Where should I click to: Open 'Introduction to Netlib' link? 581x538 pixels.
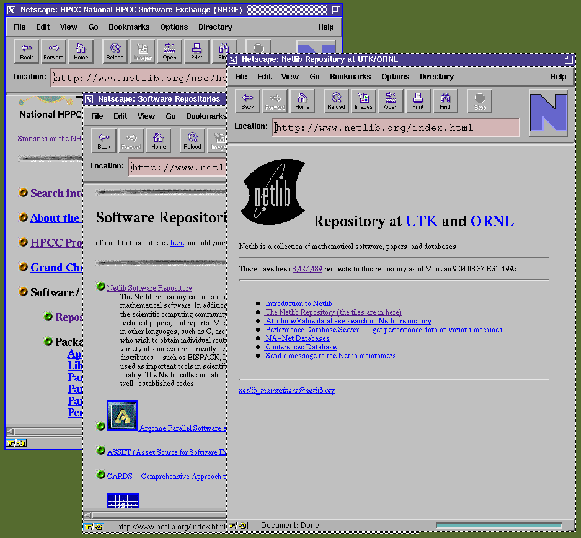tap(299, 303)
